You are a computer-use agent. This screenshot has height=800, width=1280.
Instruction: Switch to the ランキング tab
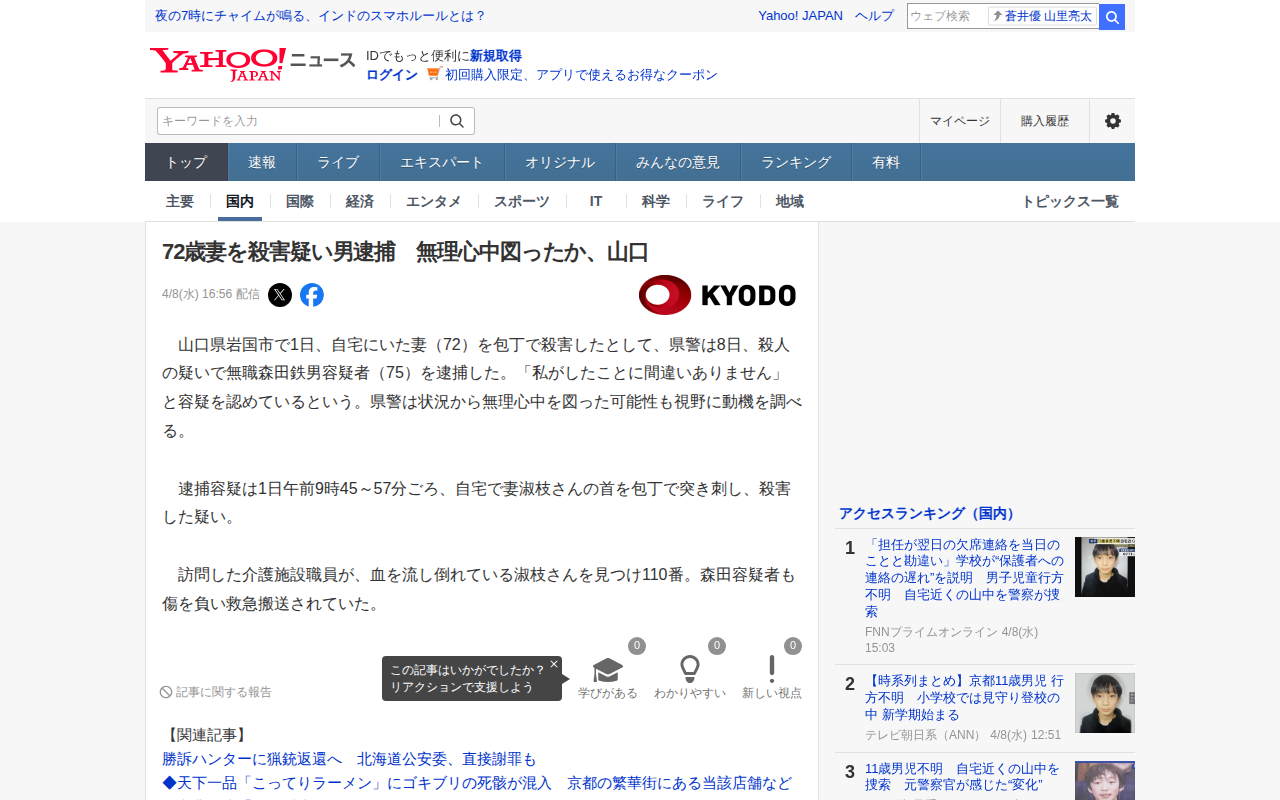pyautogui.click(x=796, y=162)
